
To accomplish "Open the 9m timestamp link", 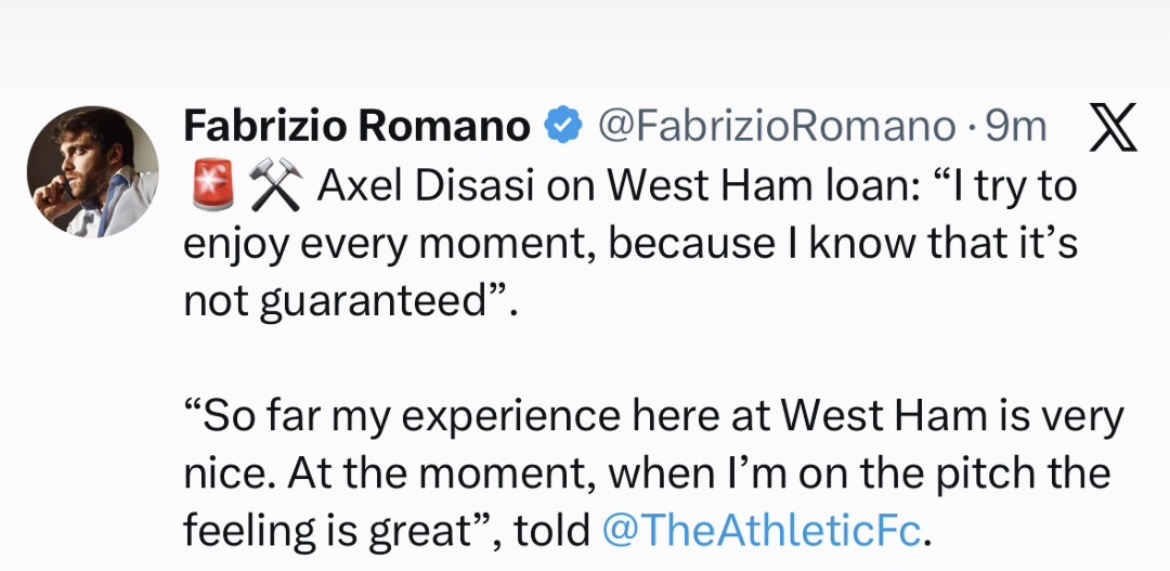I will [1016, 126].
